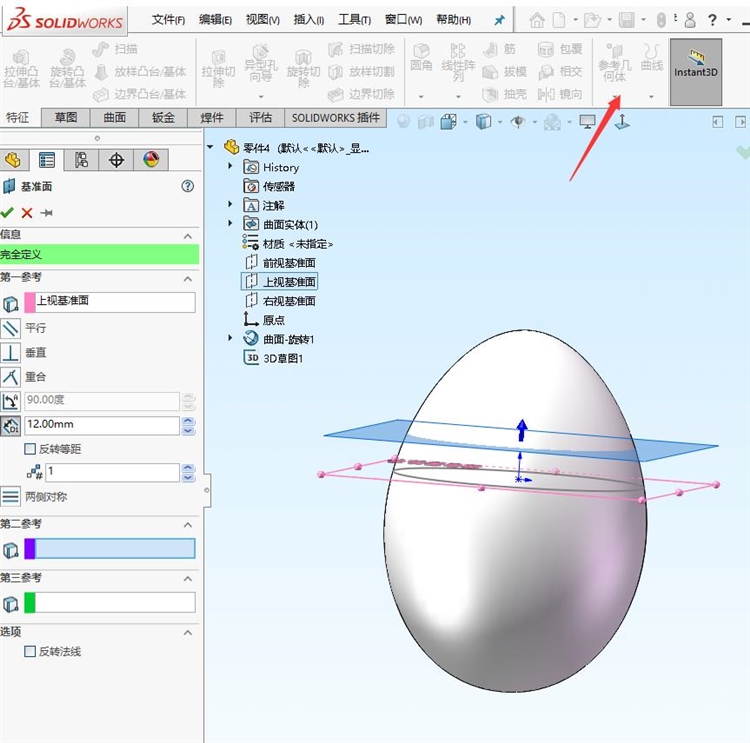This screenshot has height=743, width=750.
Task: Click the 第一参考 field with 上视基准面
Action: click(x=110, y=302)
